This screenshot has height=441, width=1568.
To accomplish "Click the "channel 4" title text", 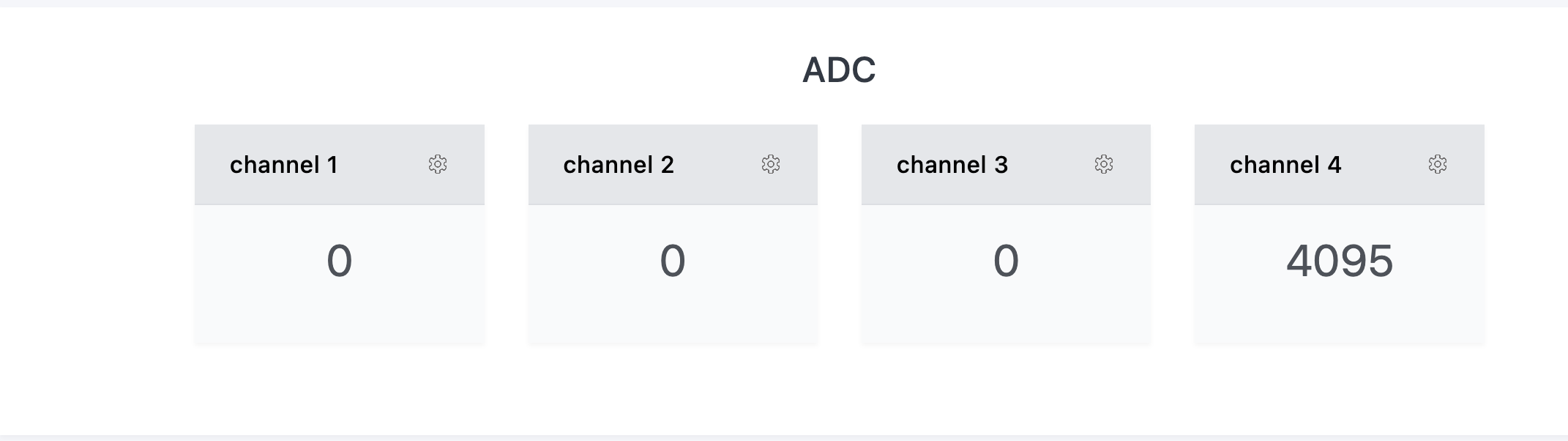I will click(x=1285, y=165).
